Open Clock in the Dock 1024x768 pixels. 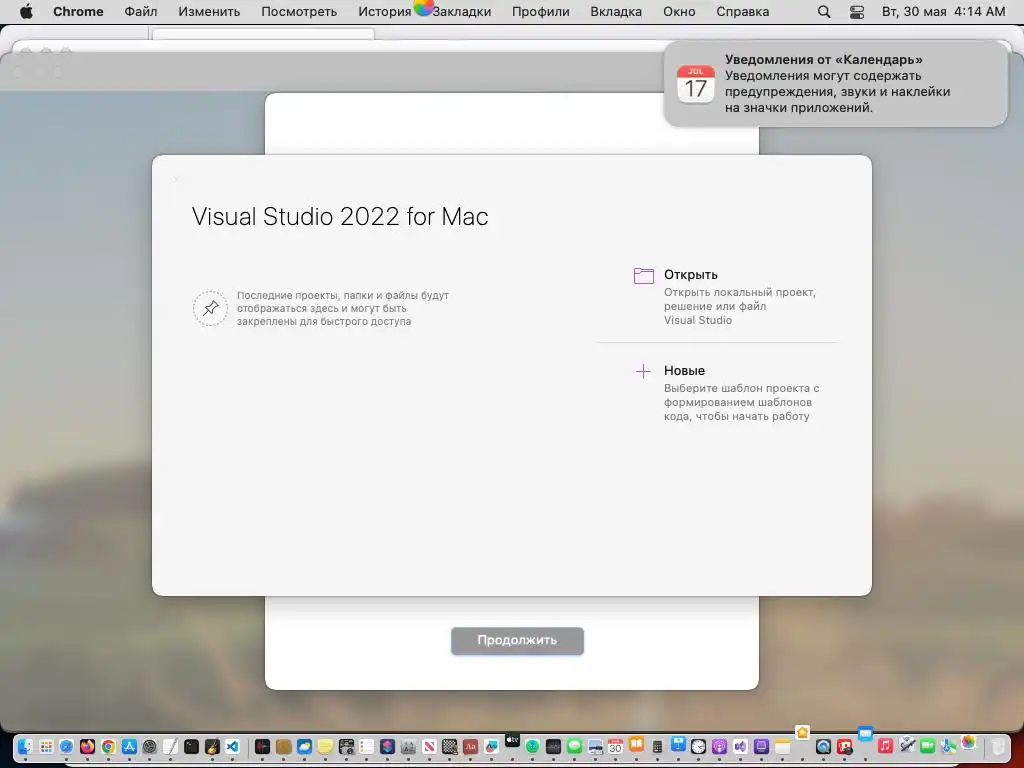point(699,746)
